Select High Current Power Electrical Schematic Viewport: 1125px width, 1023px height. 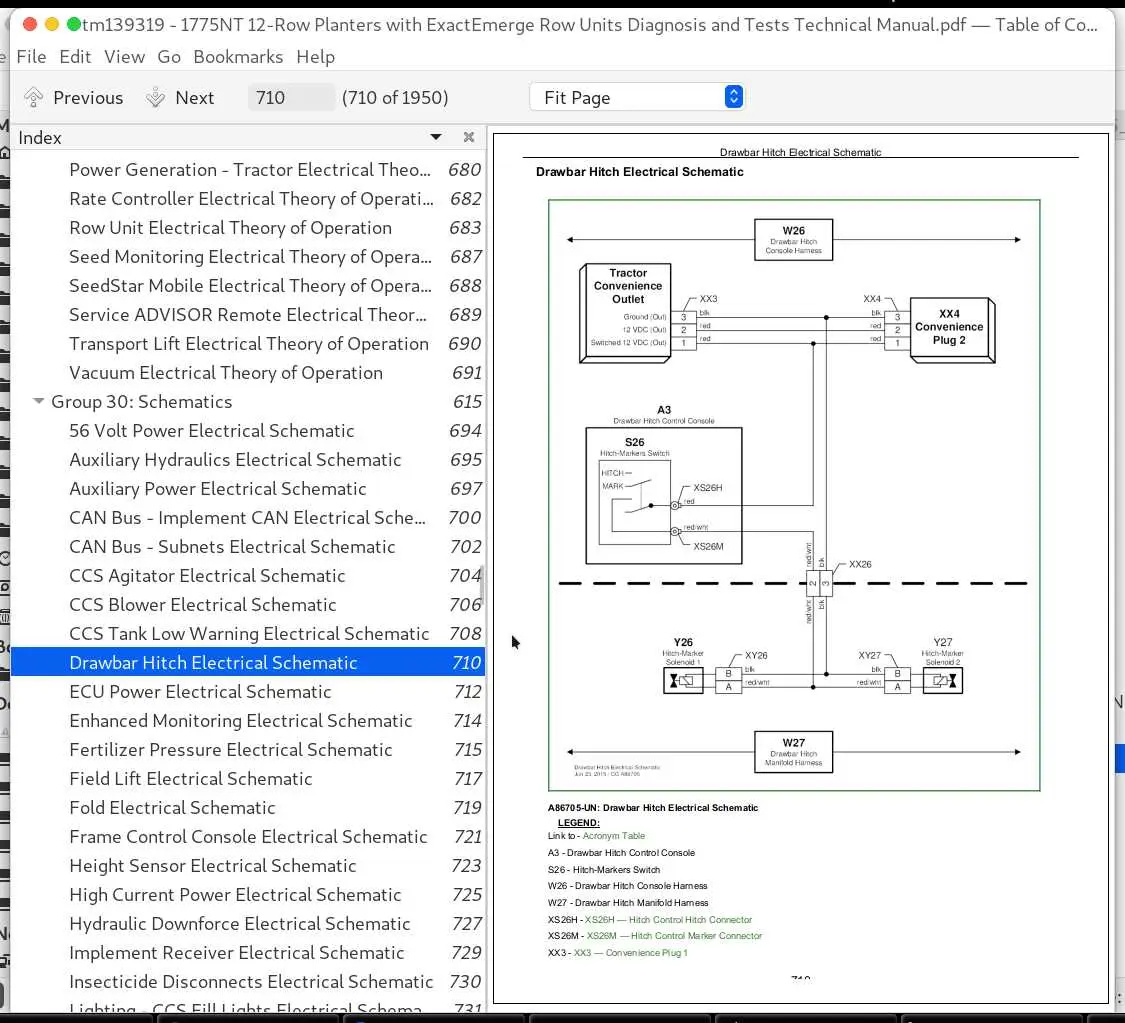248,895
